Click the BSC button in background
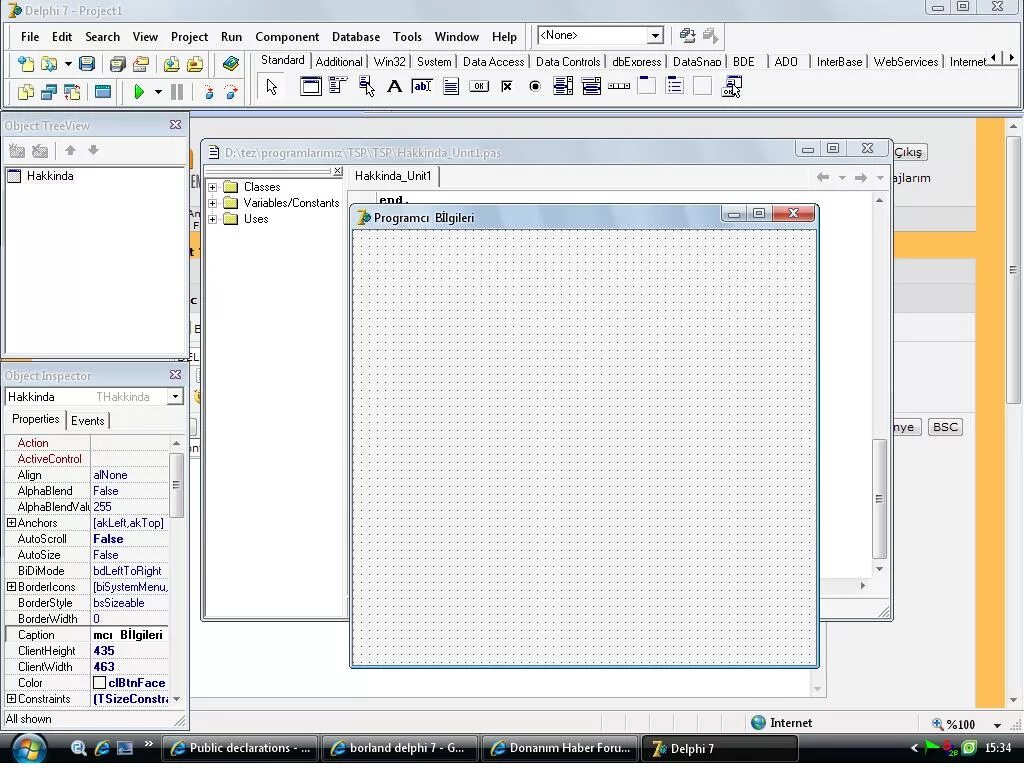This screenshot has height=768, width=1024. pos(945,428)
